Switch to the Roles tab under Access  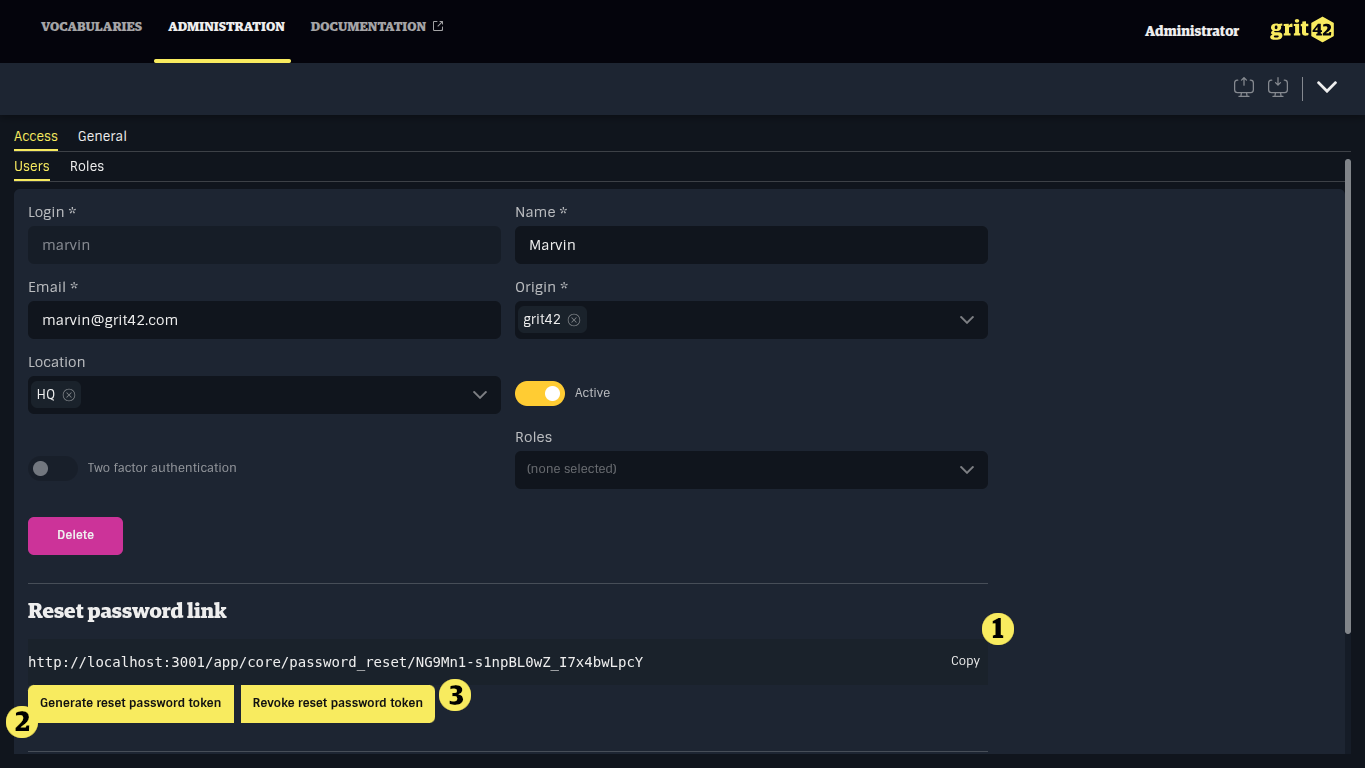click(87, 166)
